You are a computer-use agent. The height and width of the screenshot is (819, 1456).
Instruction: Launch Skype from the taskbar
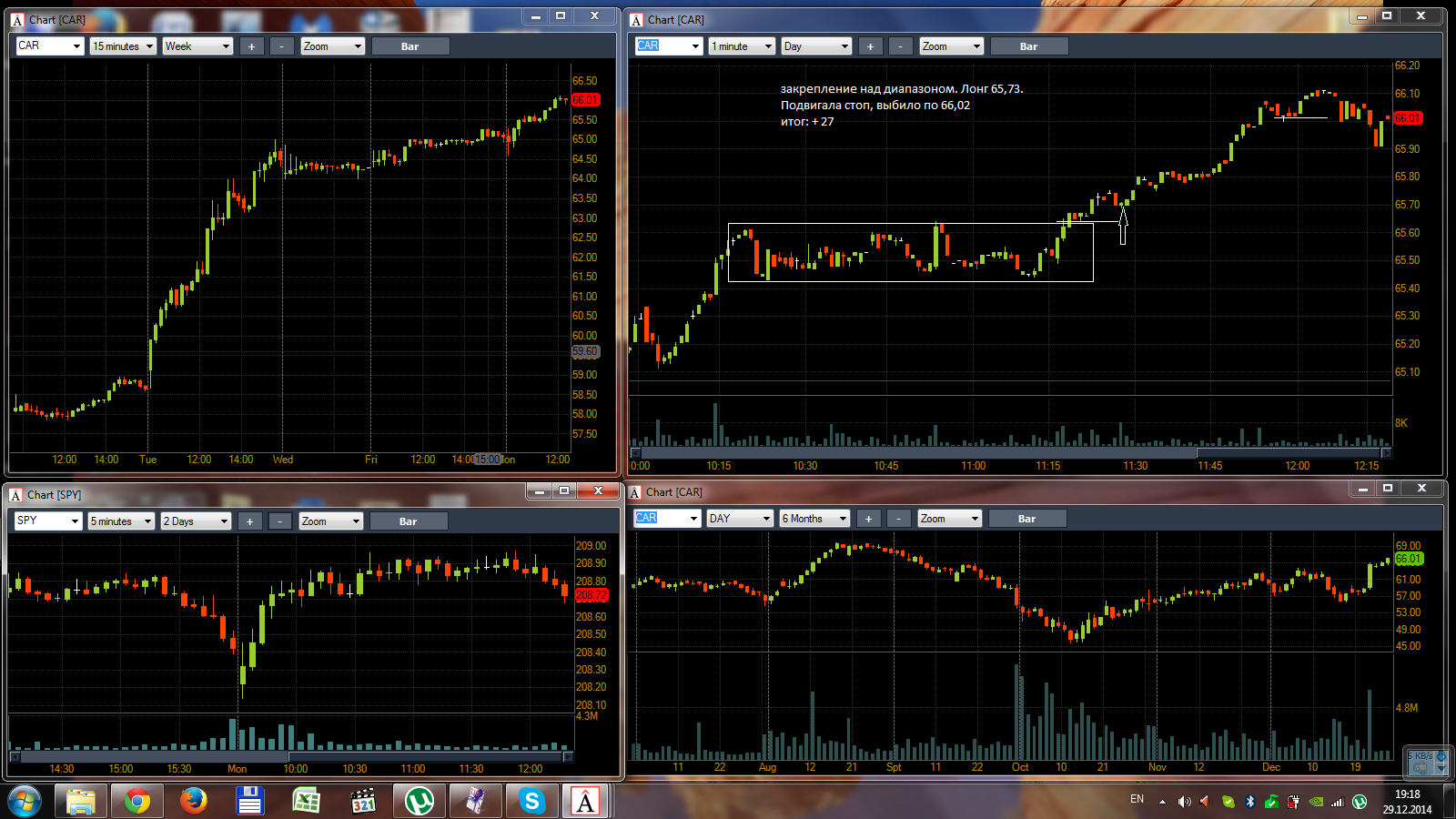pyautogui.click(x=531, y=802)
